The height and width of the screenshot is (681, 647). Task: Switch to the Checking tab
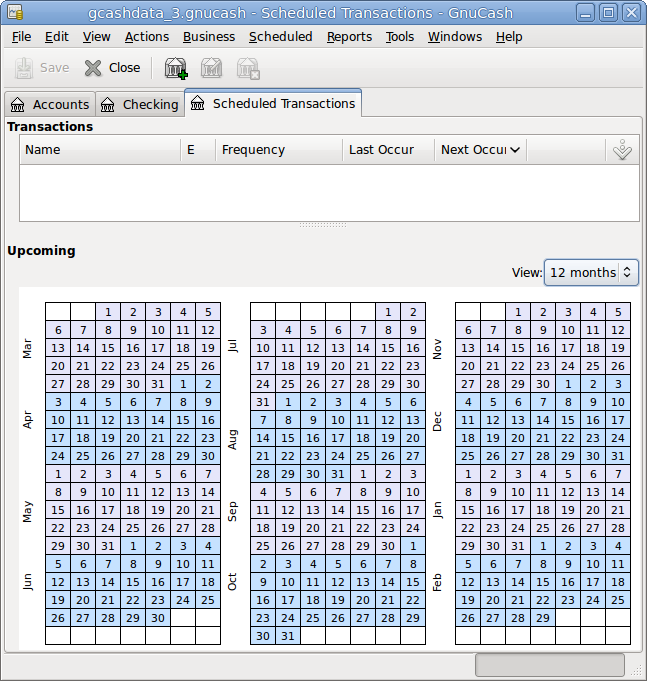coord(139,104)
